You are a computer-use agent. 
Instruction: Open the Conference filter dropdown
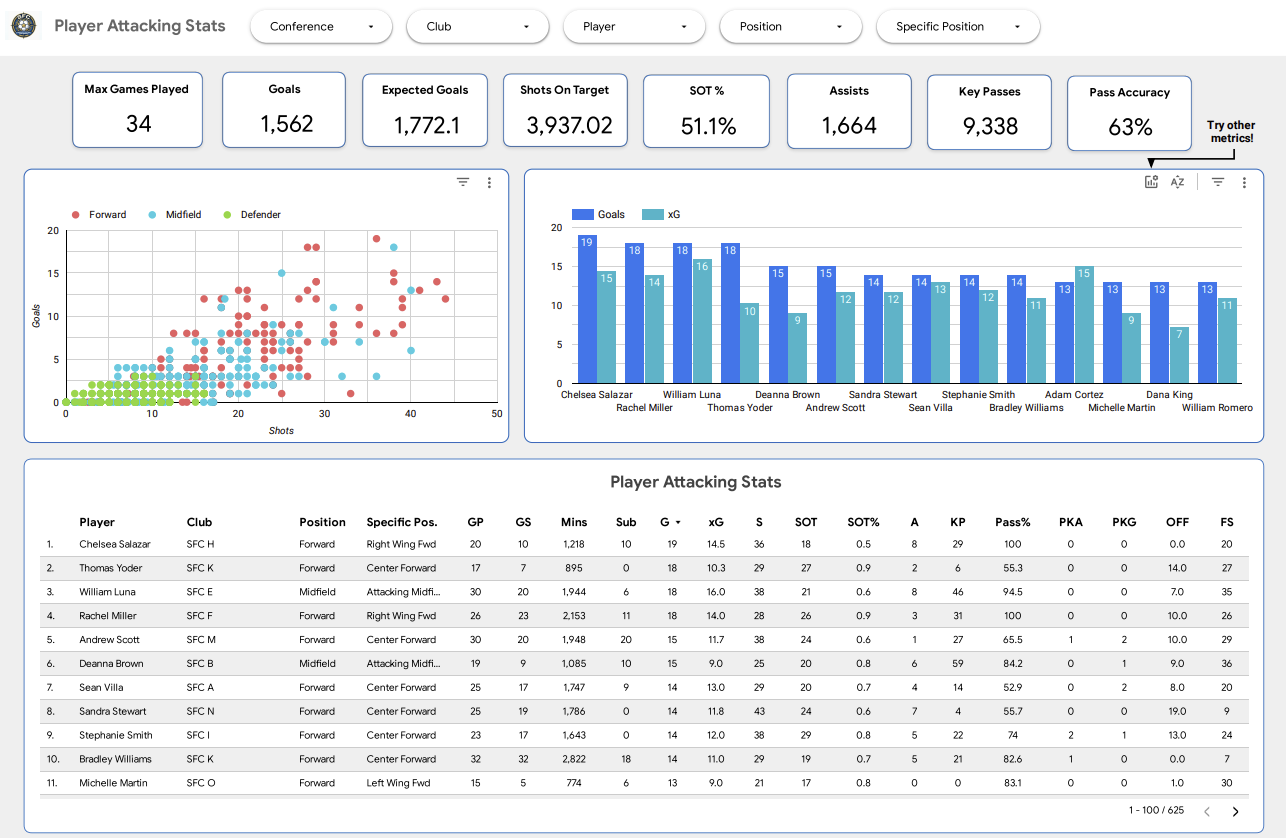[320, 26]
